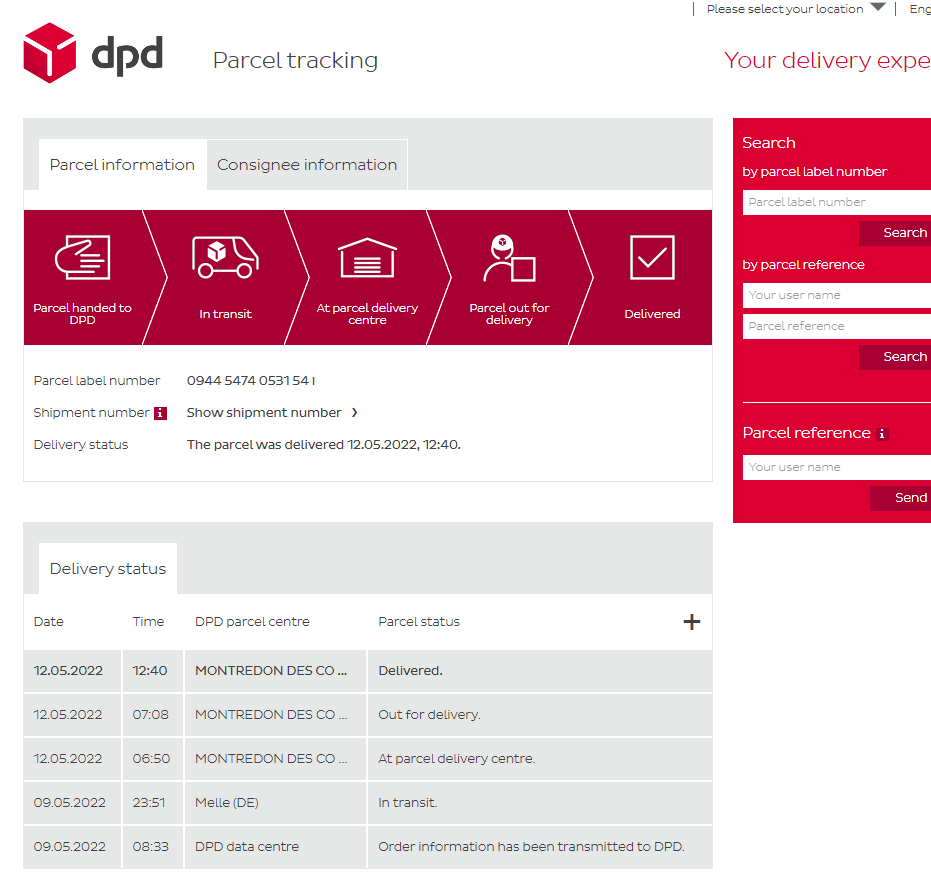Open the Delivery status tab
The height and width of the screenshot is (877, 931).
coord(108,569)
